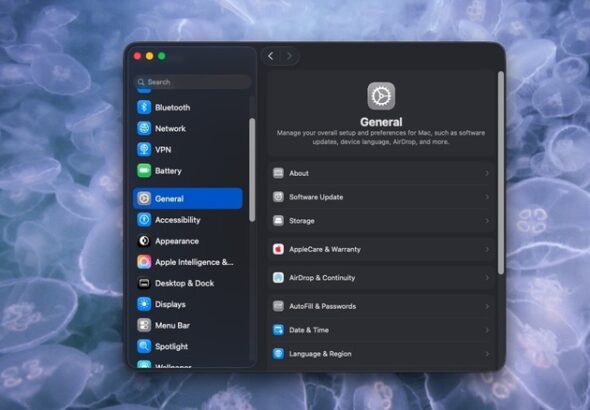Click the Software Update row icon
Viewport: 590px width, 410px height.
[278, 197]
